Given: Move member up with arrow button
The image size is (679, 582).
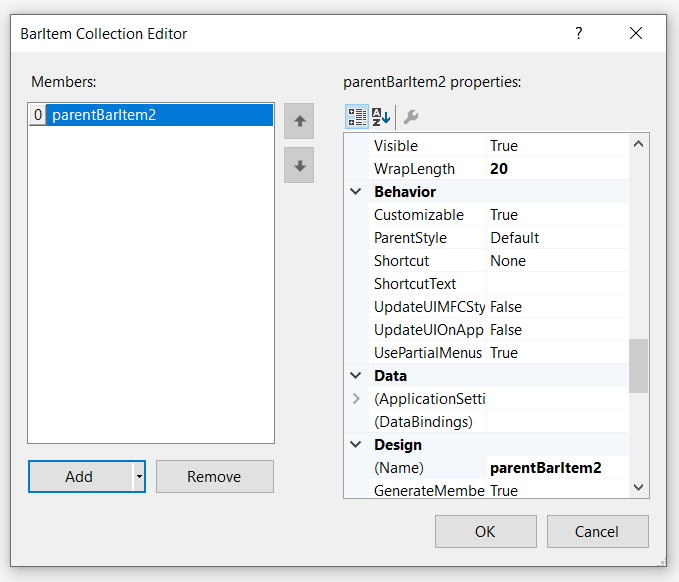Looking at the screenshot, I should pos(299,121).
